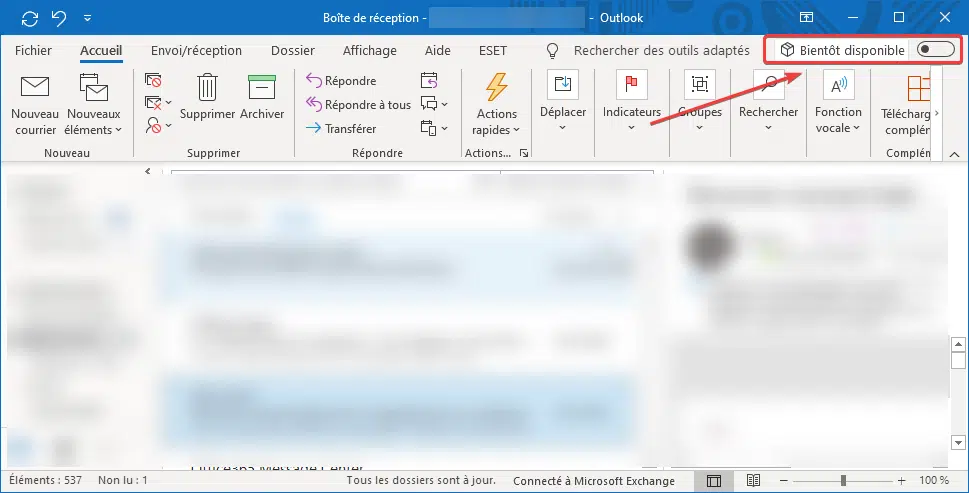Click the Undo arrow in title bar
The width and height of the screenshot is (969, 493).
(x=59, y=18)
